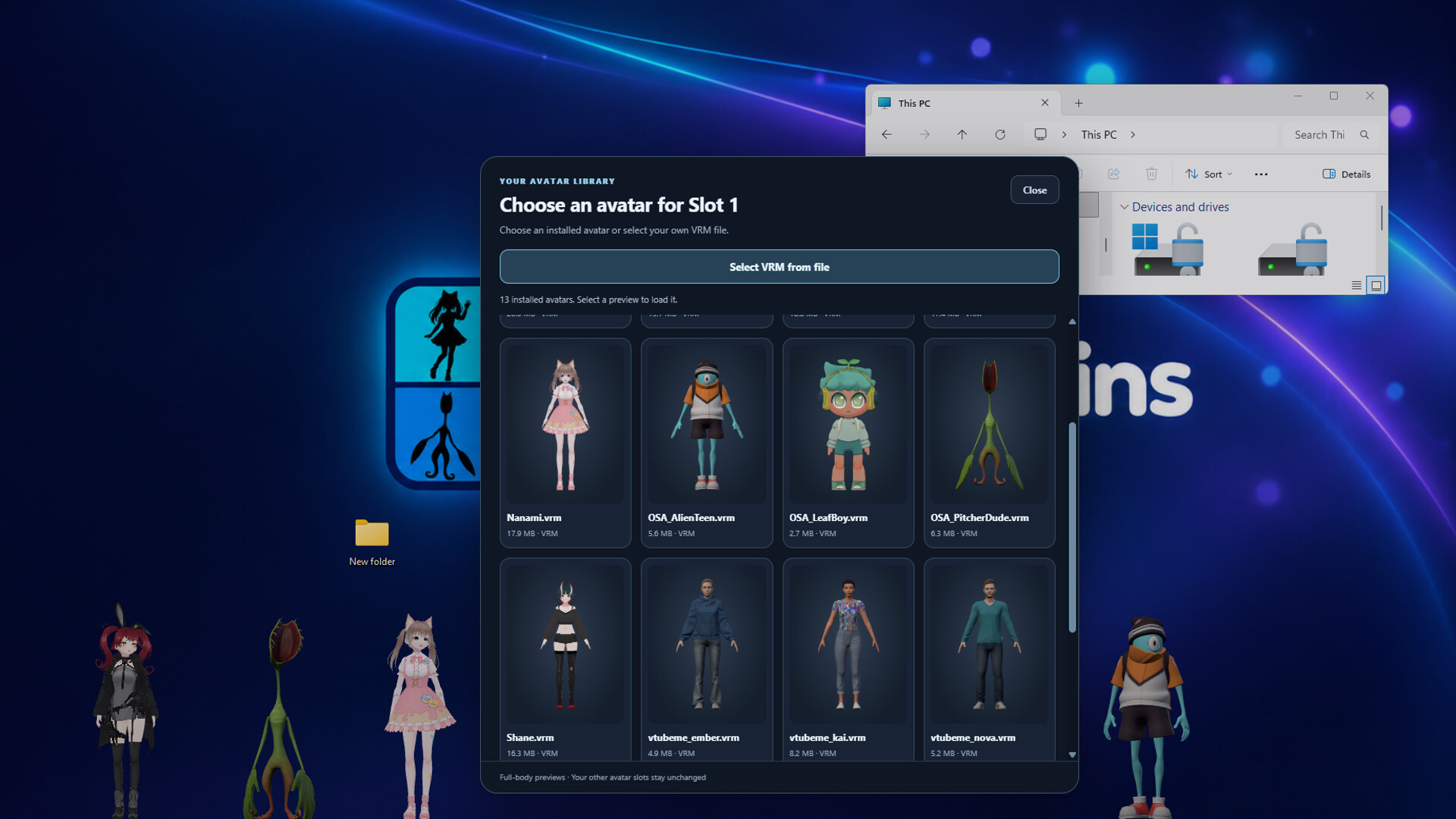Click scroll-down arrow of avatar list

(x=1072, y=755)
